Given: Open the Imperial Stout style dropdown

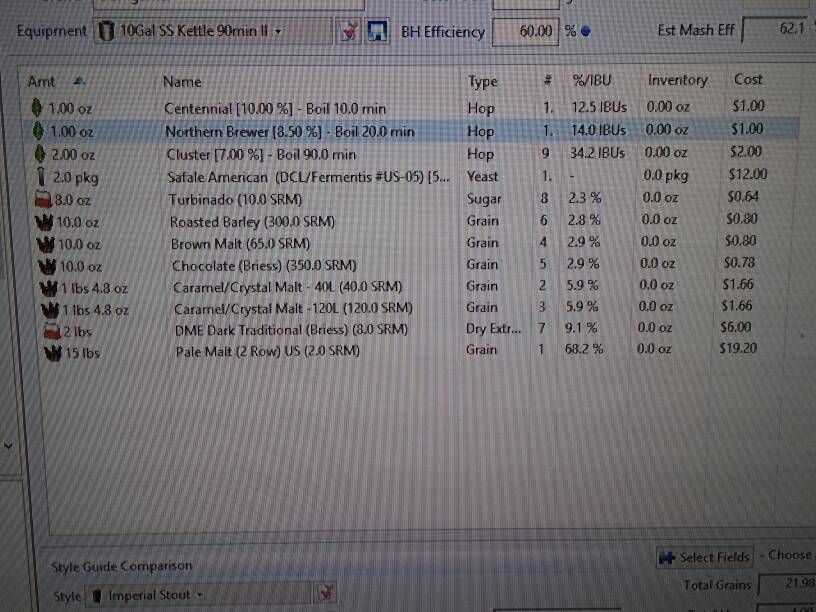Looking at the screenshot, I should tap(199, 595).
